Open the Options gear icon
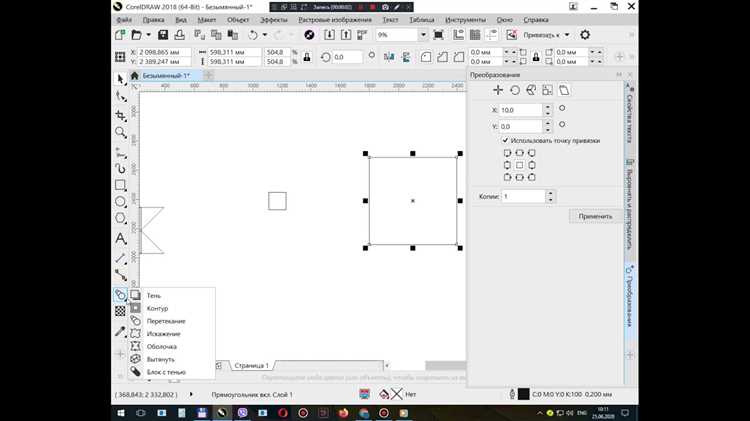Image resolution: width=750 pixels, height=421 pixels. coord(585,35)
